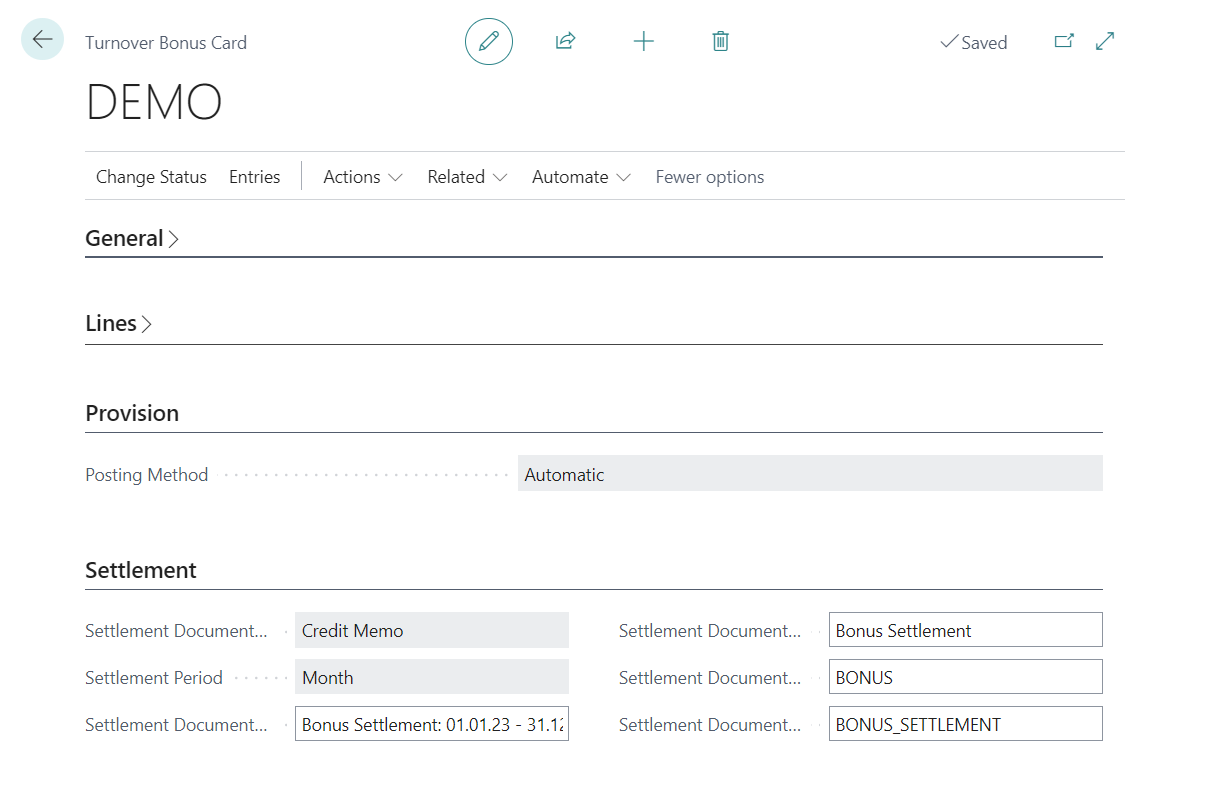Open the Related dropdown menu
1210x799 pixels.
[467, 177]
